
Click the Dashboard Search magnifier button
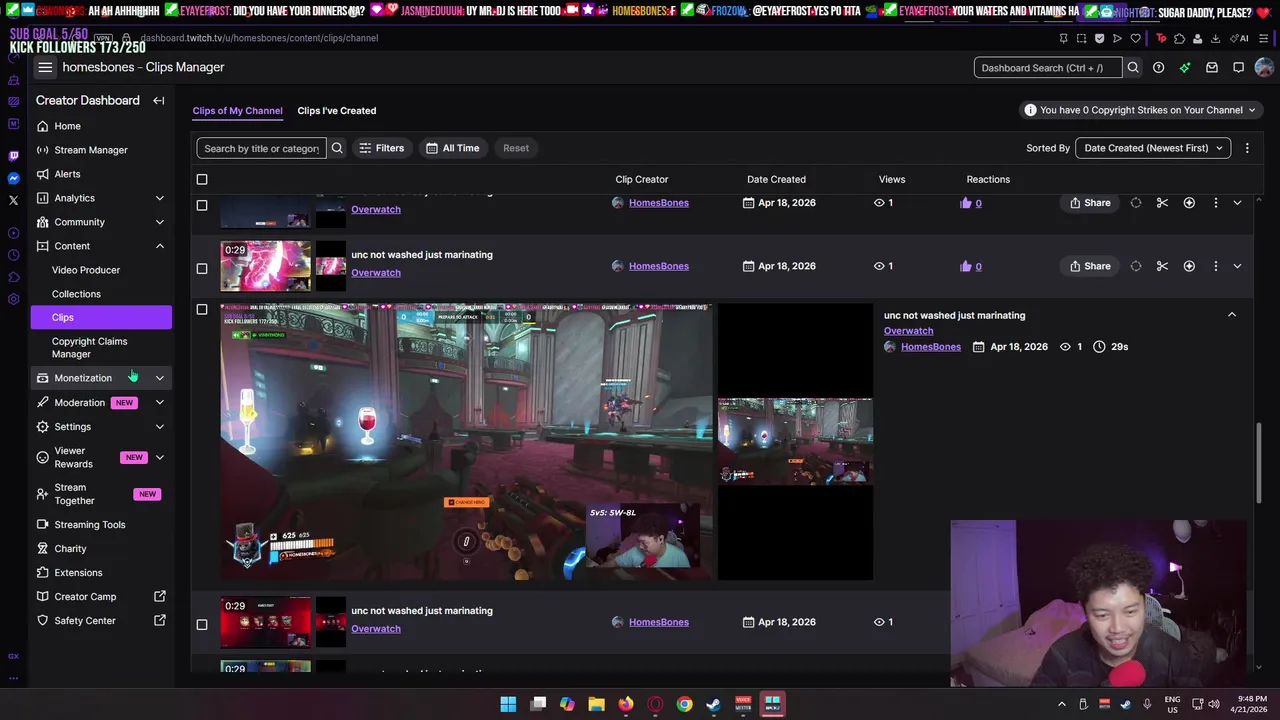click(x=1133, y=68)
